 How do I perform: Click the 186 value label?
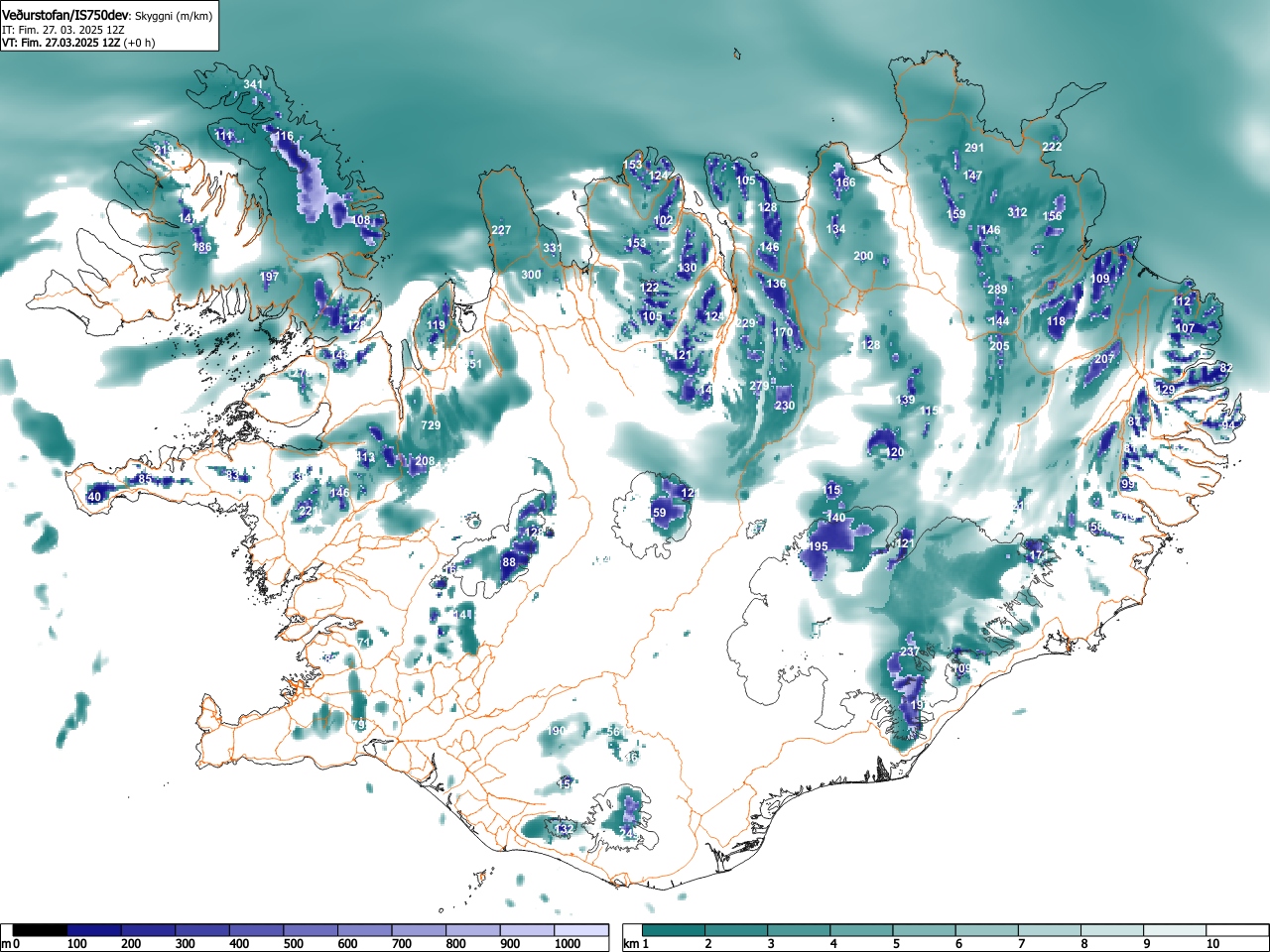click(x=202, y=247)
